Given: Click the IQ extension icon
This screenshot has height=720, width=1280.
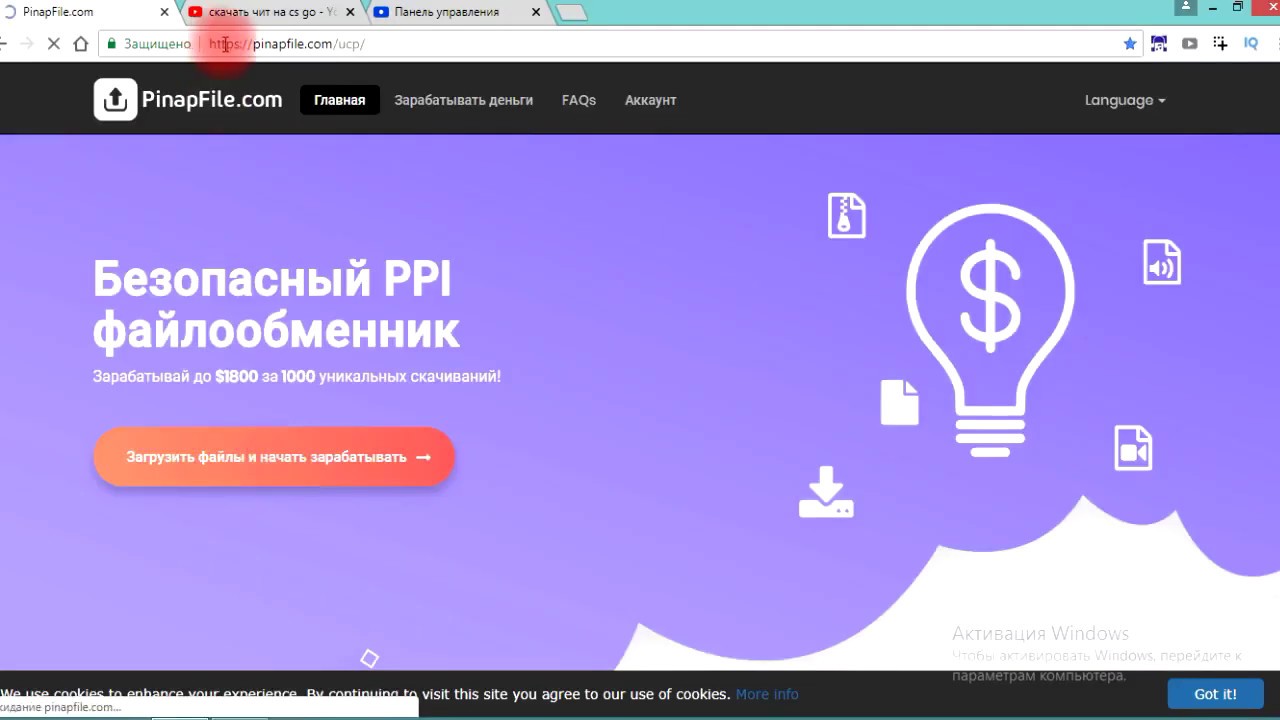Looking at the screenshot, I should pos(1250,44).
